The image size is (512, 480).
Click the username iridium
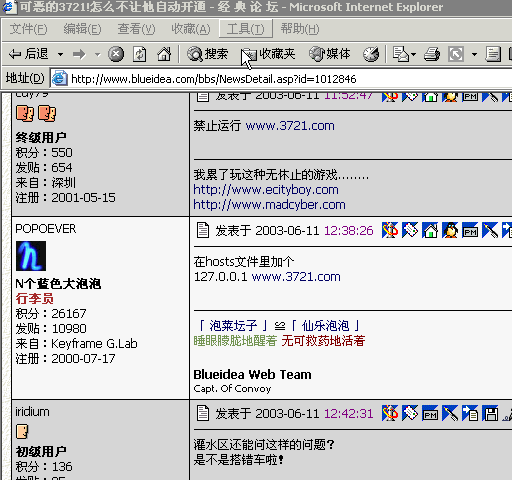(32, 412)
